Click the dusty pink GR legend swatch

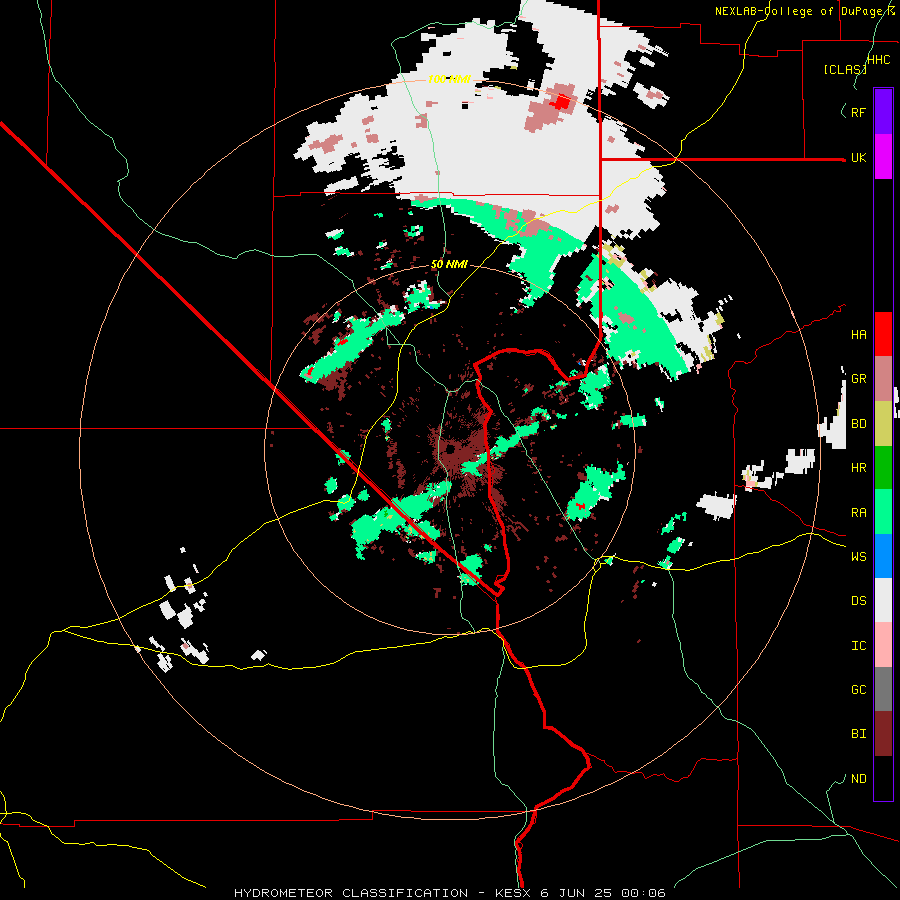click(x=883, y=379)
